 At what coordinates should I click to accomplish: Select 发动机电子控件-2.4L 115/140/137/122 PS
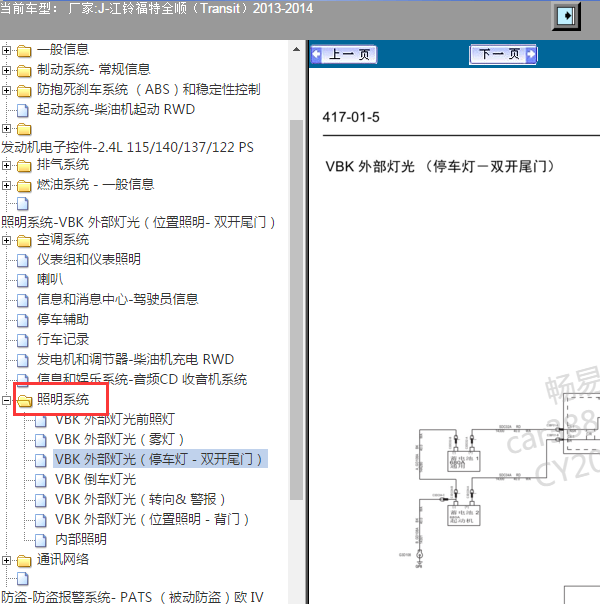127,147
